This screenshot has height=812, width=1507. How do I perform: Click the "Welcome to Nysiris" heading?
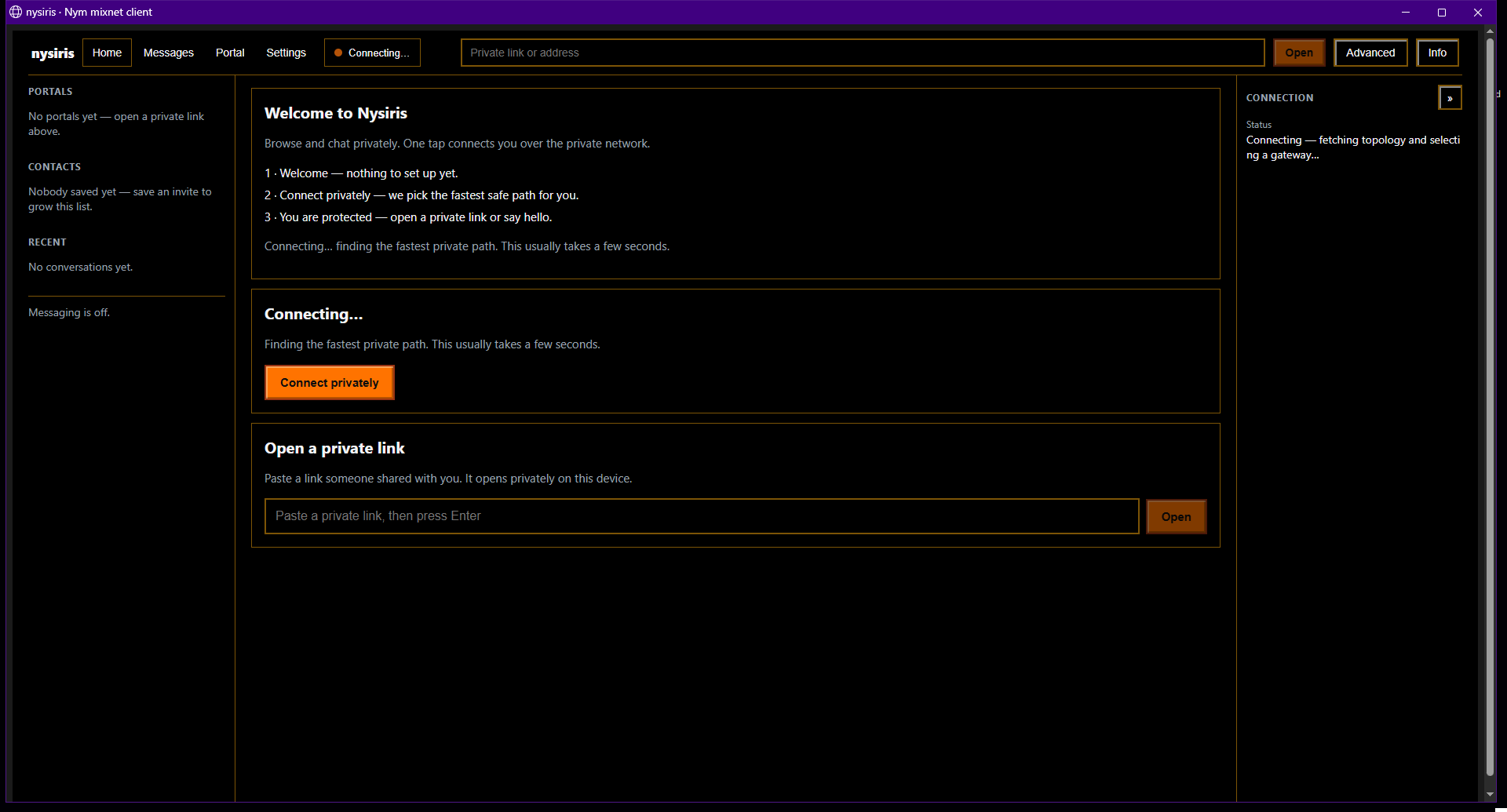[x=336, y=113]
